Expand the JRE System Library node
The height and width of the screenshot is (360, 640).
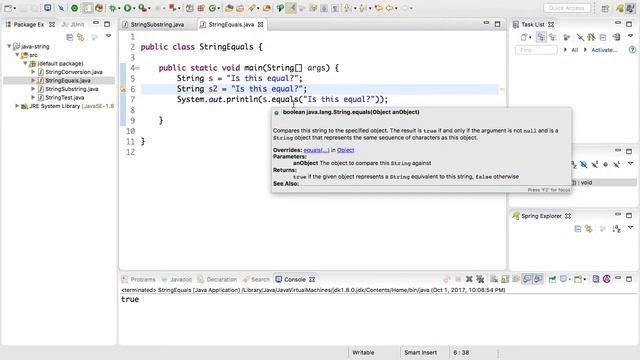point(17,106)
